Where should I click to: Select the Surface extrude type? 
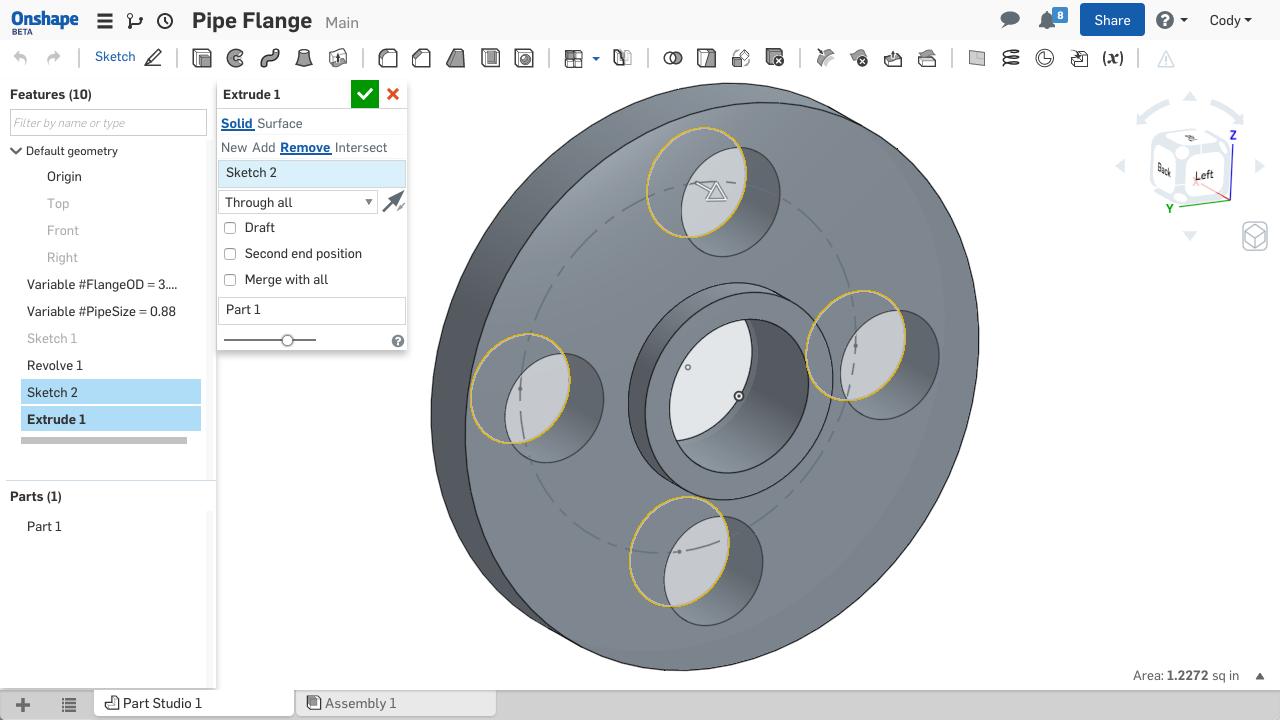point(280,123)
